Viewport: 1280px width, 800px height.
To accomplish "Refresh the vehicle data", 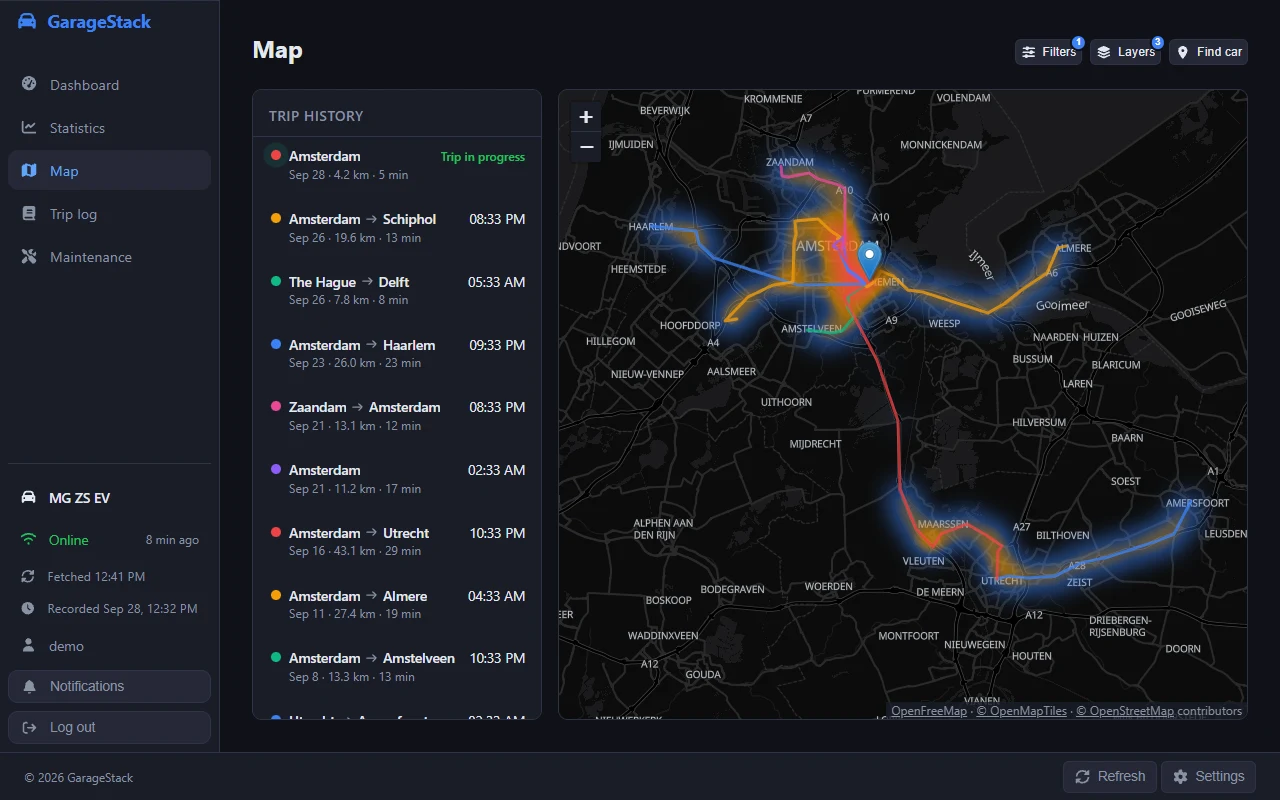I will [x=1110, y=776].
